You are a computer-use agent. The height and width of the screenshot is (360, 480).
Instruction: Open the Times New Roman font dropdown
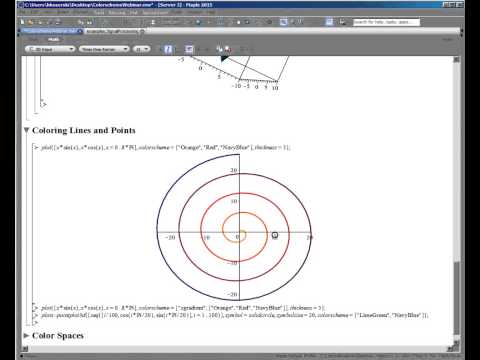pos(104,49)
